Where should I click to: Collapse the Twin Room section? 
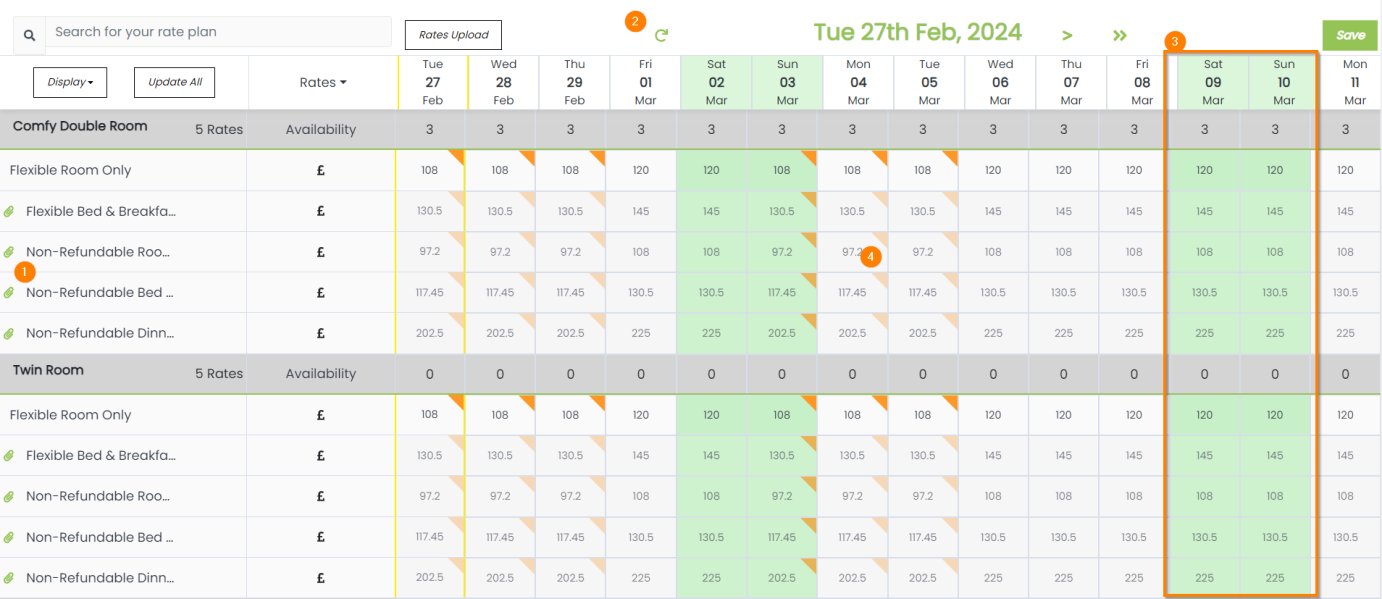tap(48, 371)
